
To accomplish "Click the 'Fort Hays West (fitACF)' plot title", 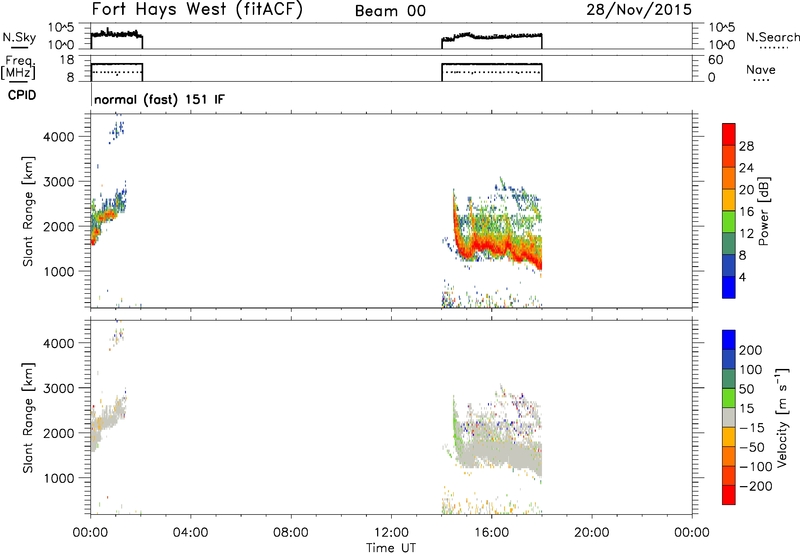I will coord(197,9).
